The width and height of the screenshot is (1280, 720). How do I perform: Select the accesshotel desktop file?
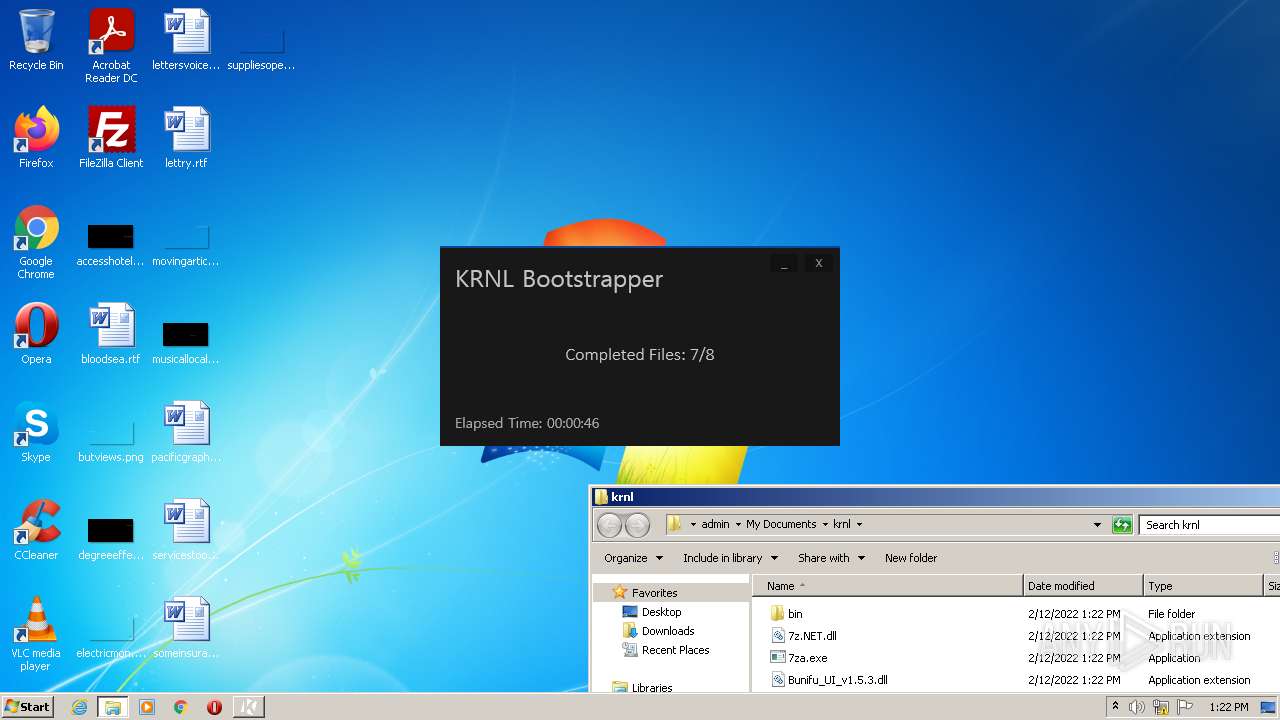111,246
